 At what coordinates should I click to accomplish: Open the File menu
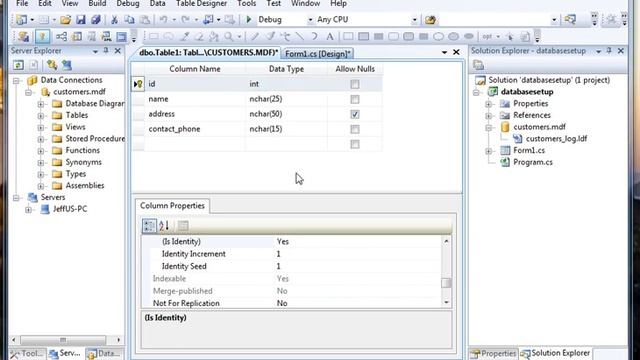[x=22, y=4]
